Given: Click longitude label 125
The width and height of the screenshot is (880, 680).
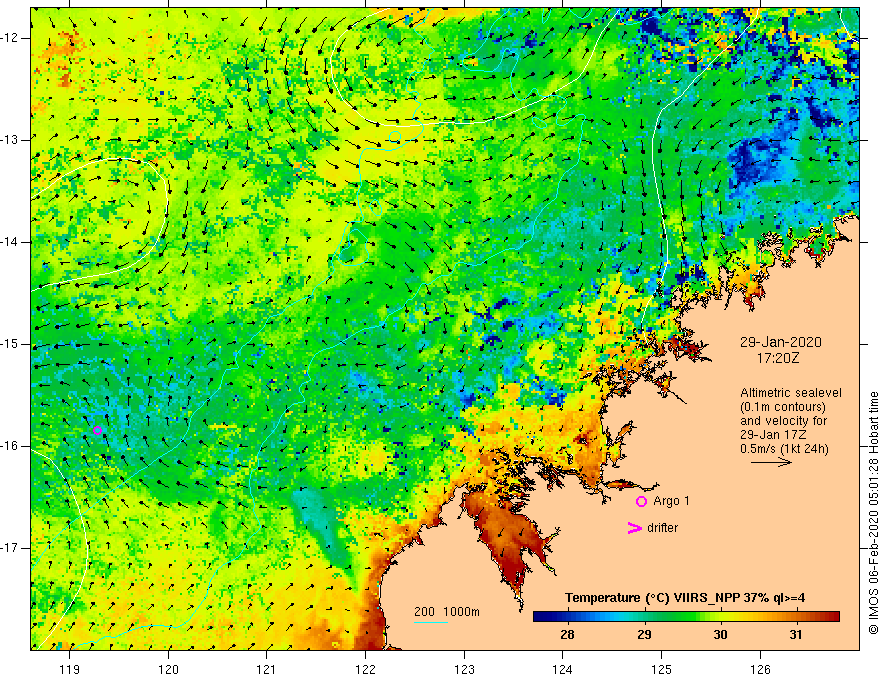Looking at the screenshot, I should pyautogui.click(x=662, y=669).
